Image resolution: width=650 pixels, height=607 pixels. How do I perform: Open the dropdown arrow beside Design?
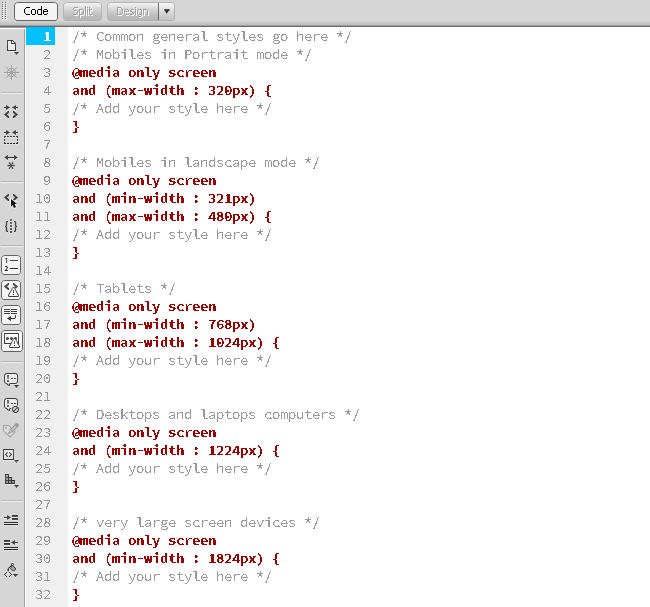click(x=166, y=12)
